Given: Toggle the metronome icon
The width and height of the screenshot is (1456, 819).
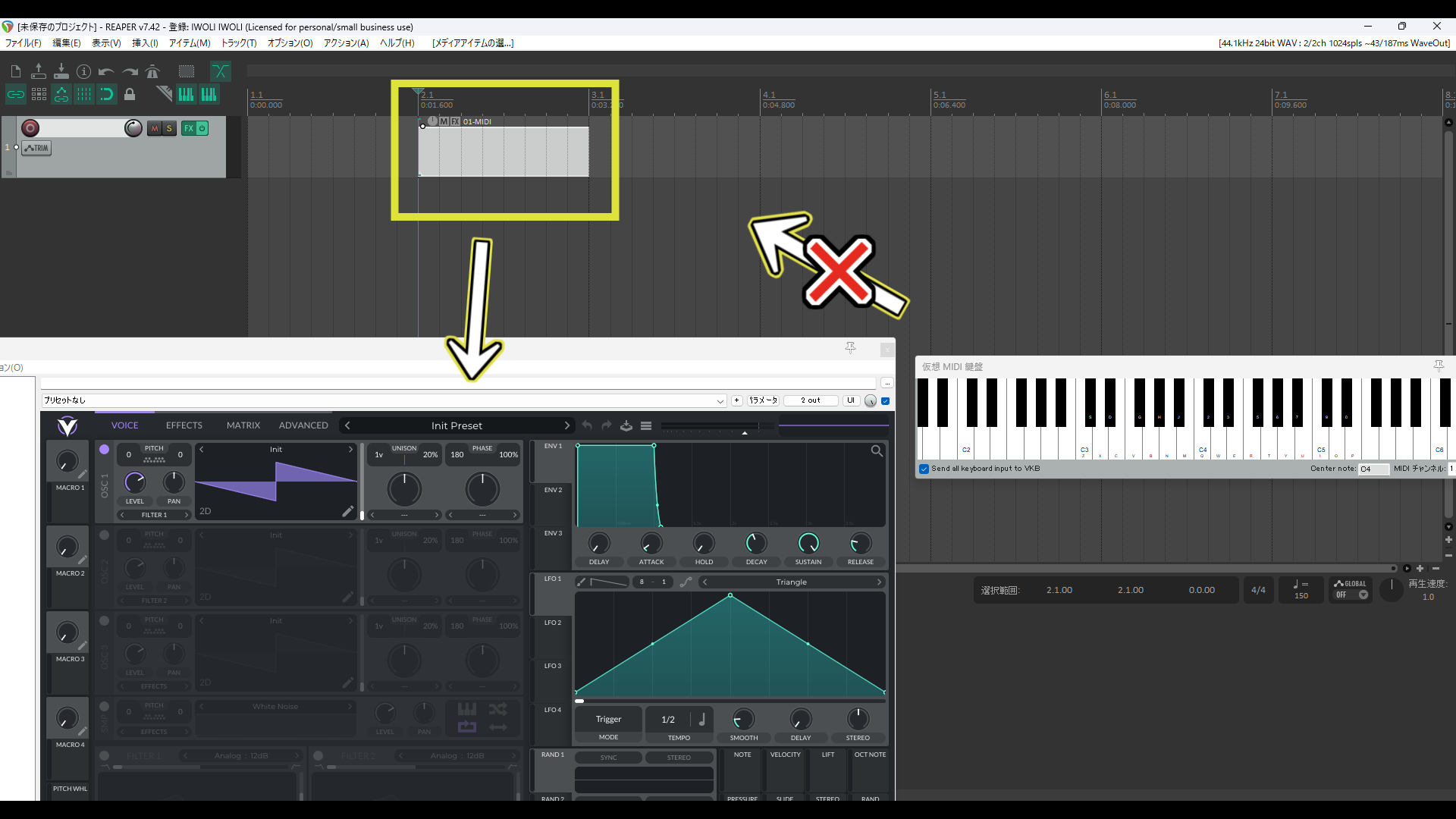Looking at the screenshot, I should [x=152, y=71].
